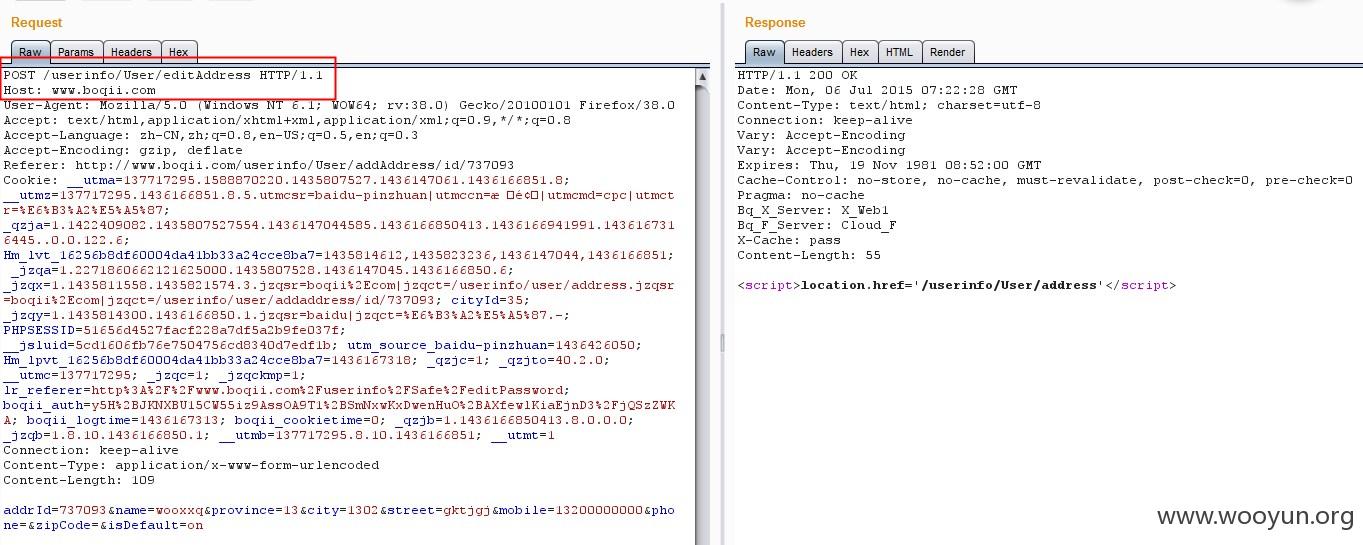Click the 'boqii_auth=' cookie line
The image size is (1363, 545).
339,405
